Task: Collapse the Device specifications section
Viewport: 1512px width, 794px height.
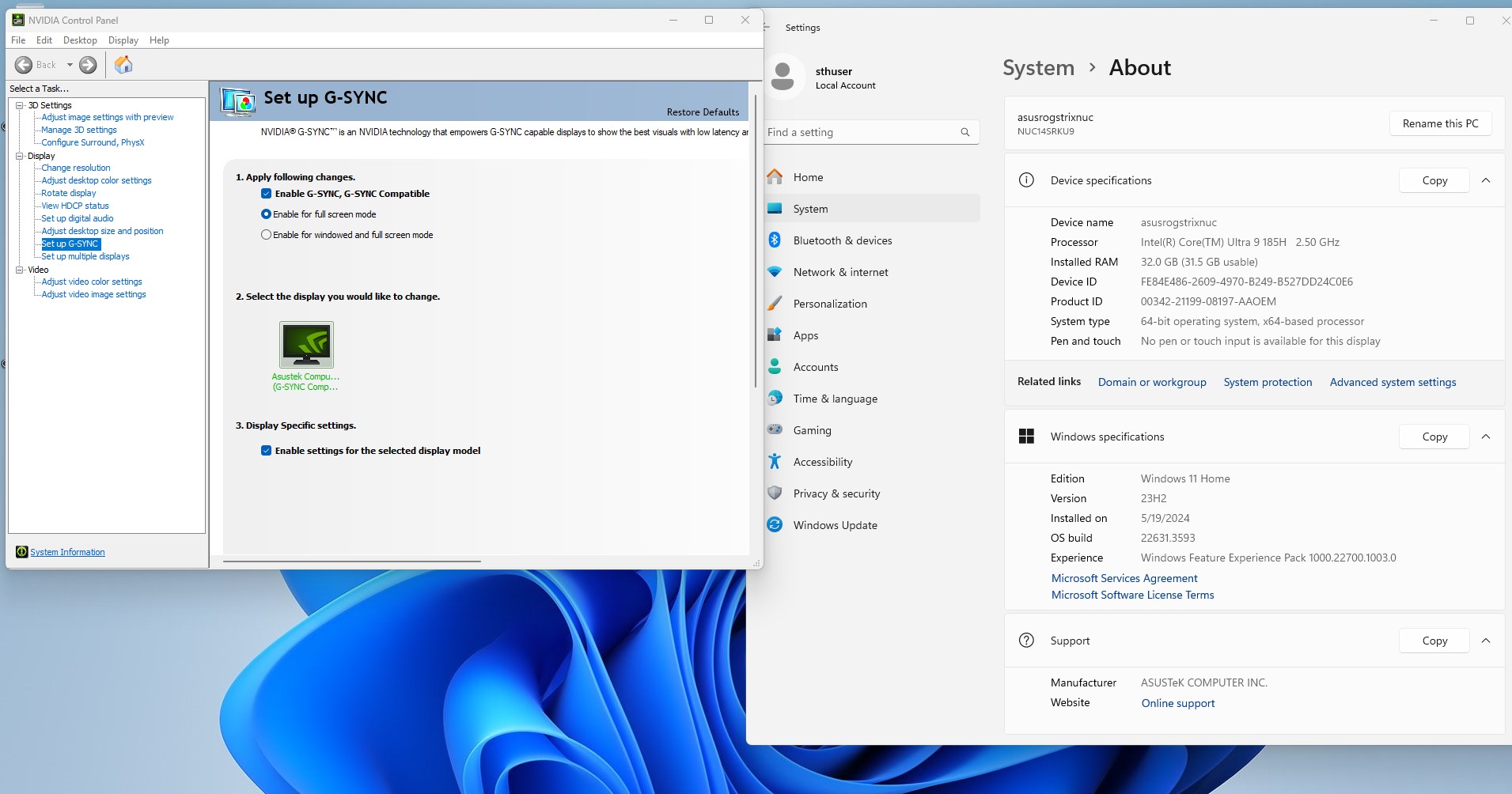Action: [1485, 180]
